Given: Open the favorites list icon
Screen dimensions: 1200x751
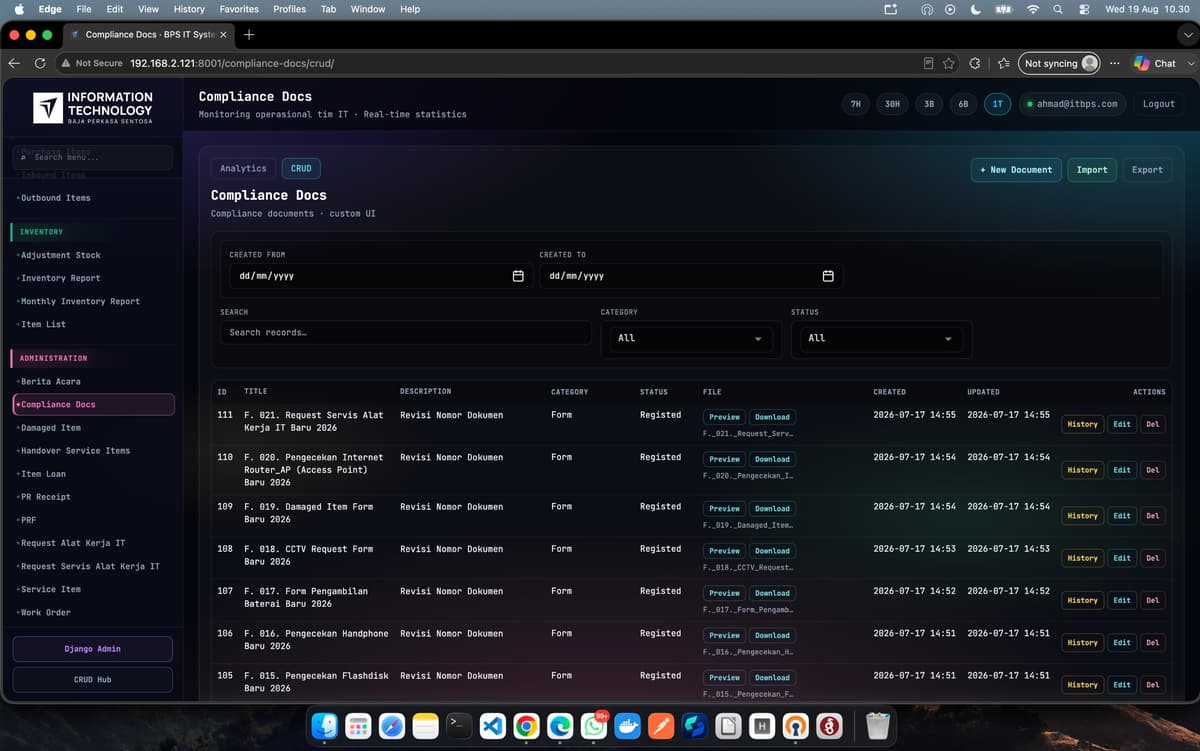Looking at the screenshot, I should [1002, 63].
